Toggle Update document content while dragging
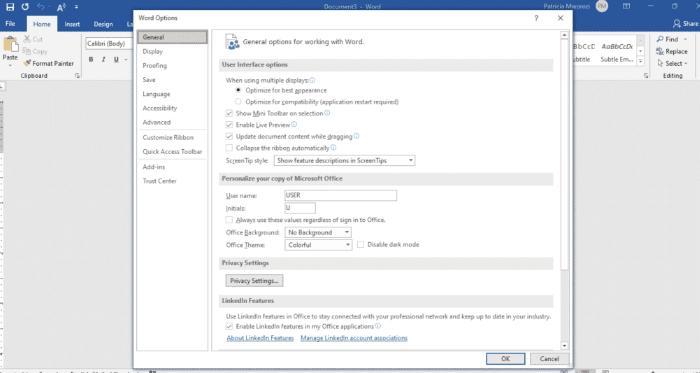Image resolution: width=700 pixels, height=373 pixels. 229,137
